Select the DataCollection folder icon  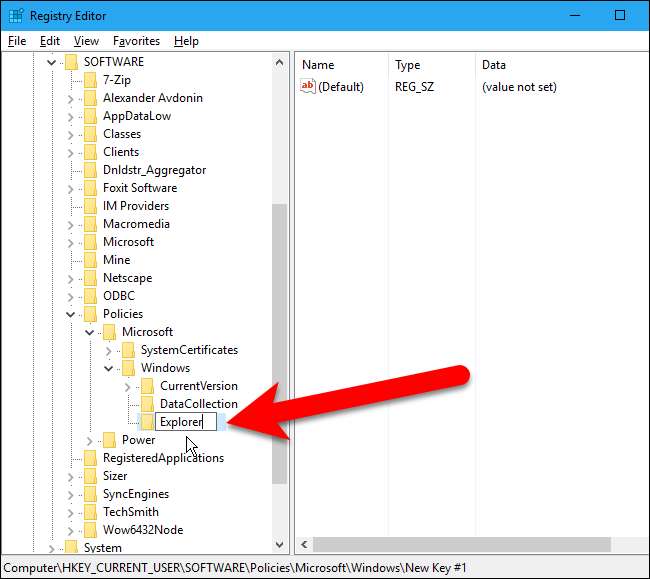coord(147,404)
